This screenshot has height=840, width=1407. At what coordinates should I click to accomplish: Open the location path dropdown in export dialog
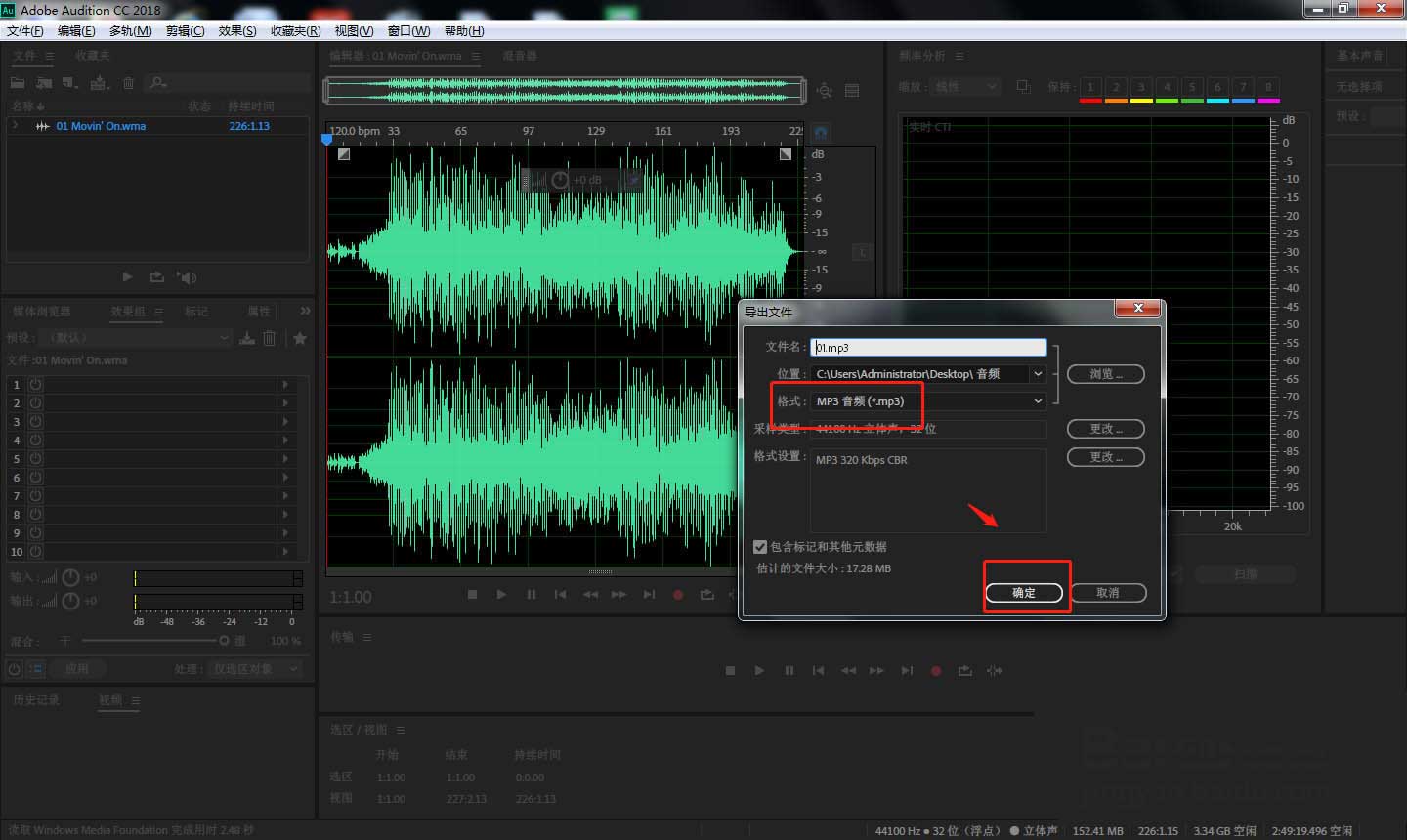click(x=928, y=374)
